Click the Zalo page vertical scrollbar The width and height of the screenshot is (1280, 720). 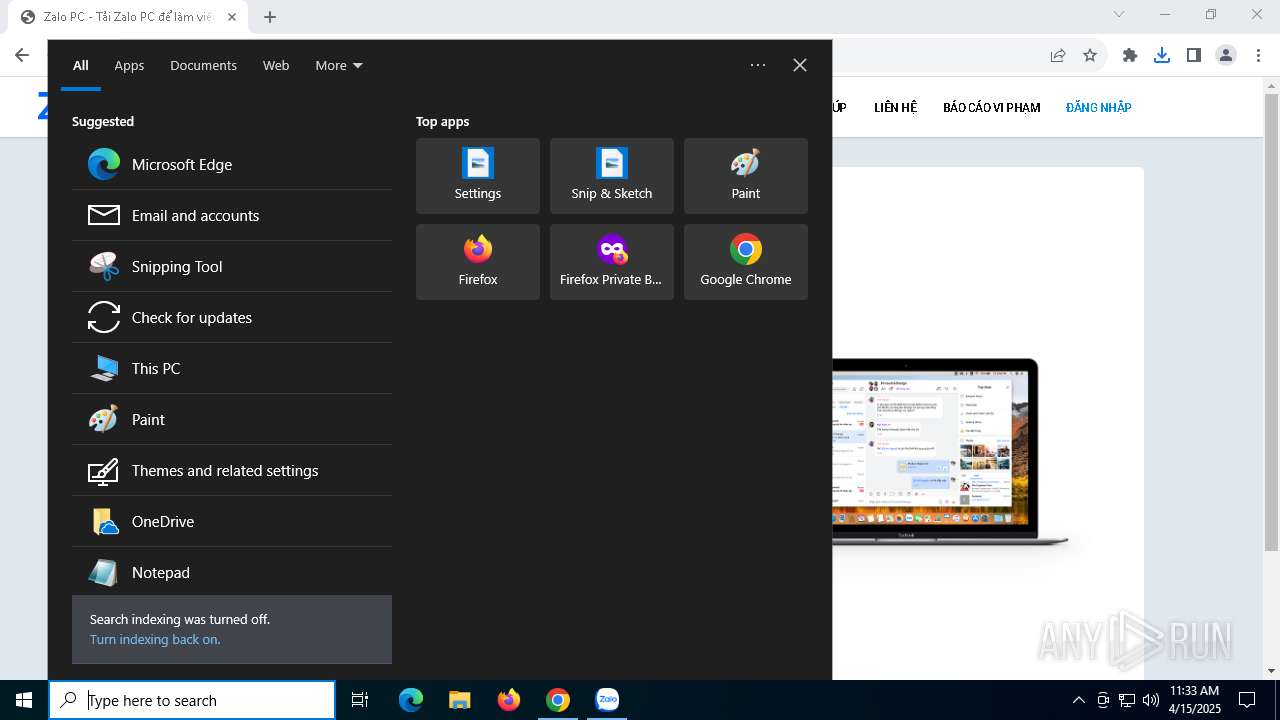click(x=1271, y=320)
